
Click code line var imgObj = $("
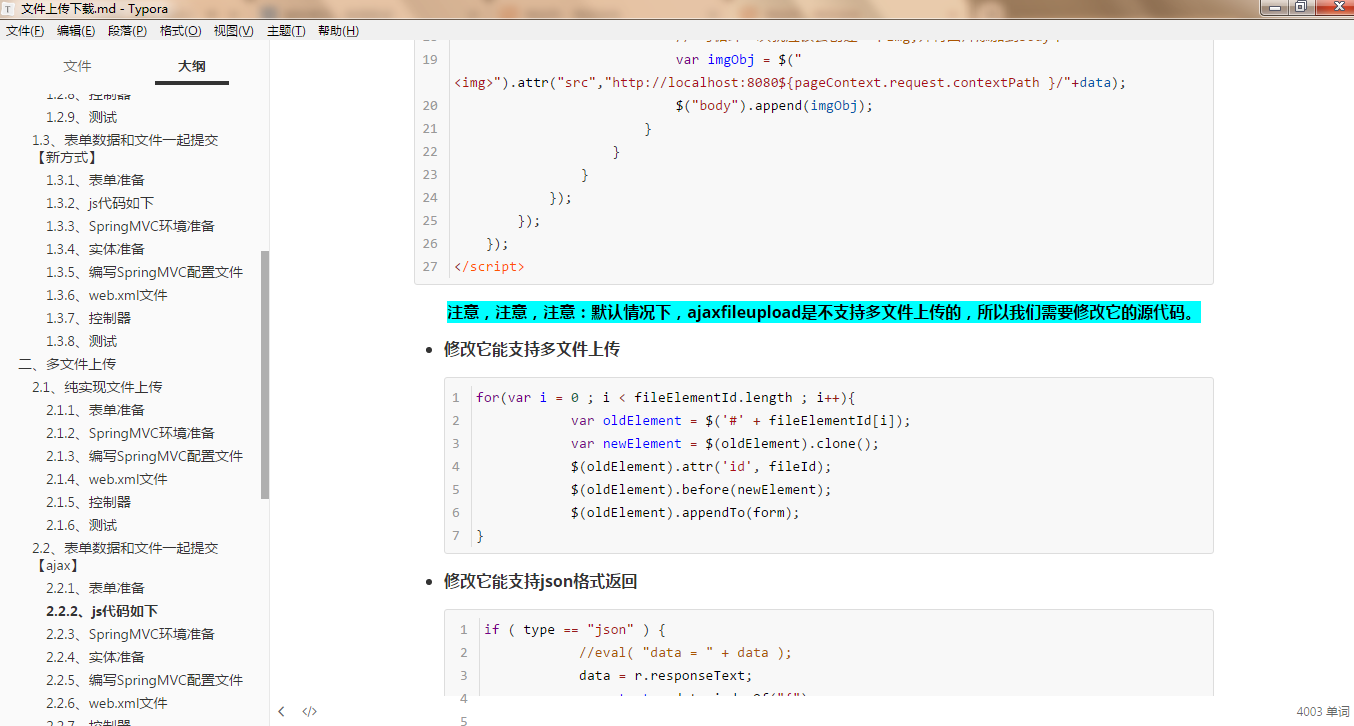[738, 59]
